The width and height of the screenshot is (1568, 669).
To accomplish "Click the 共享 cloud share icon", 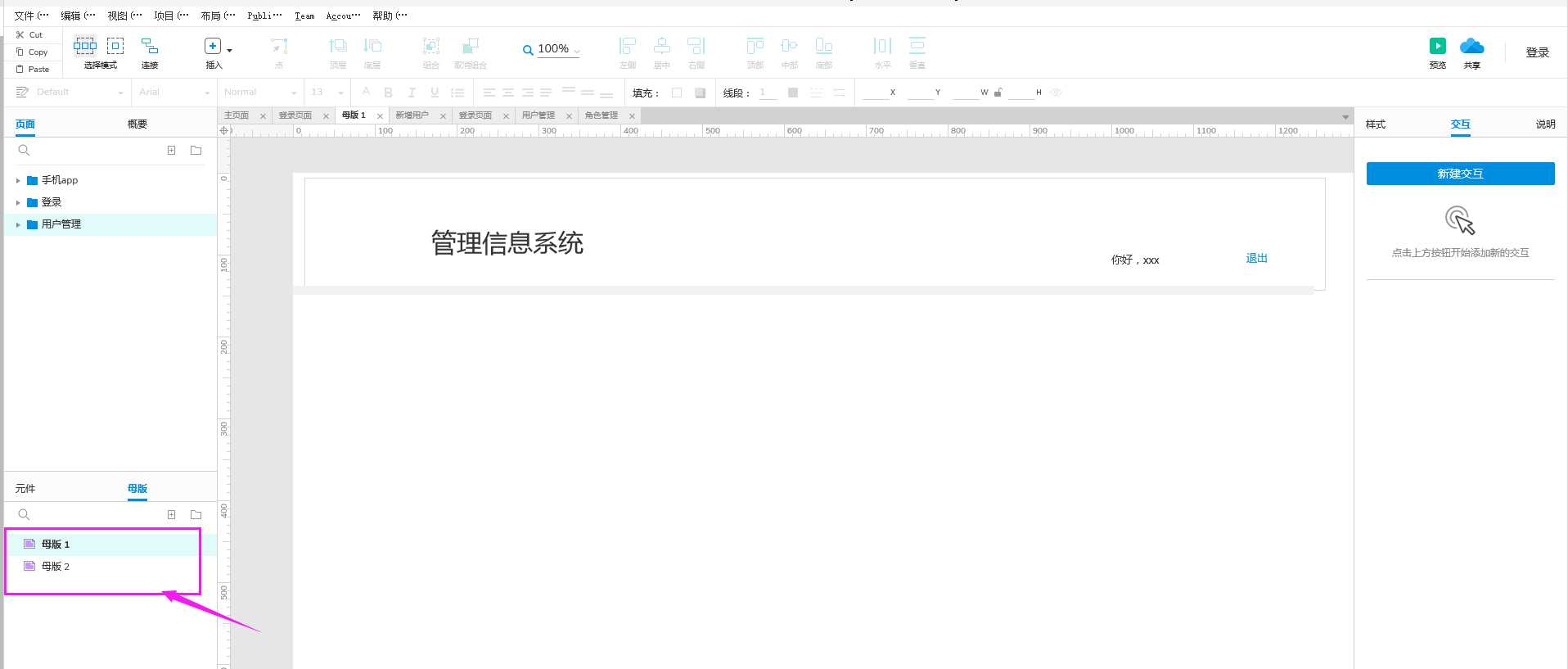I will (1471, 46).
